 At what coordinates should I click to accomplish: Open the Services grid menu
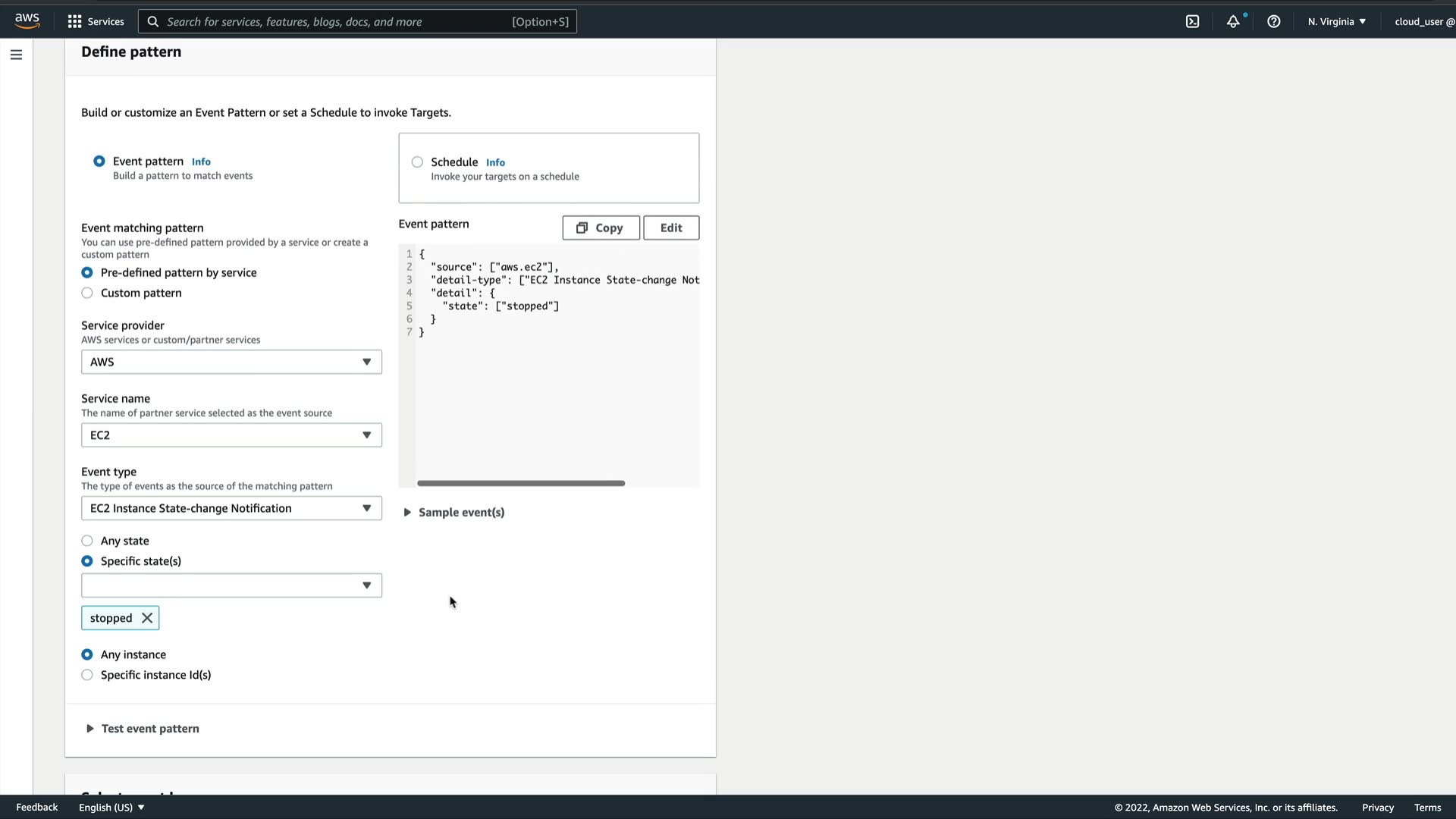click(95, 21)
